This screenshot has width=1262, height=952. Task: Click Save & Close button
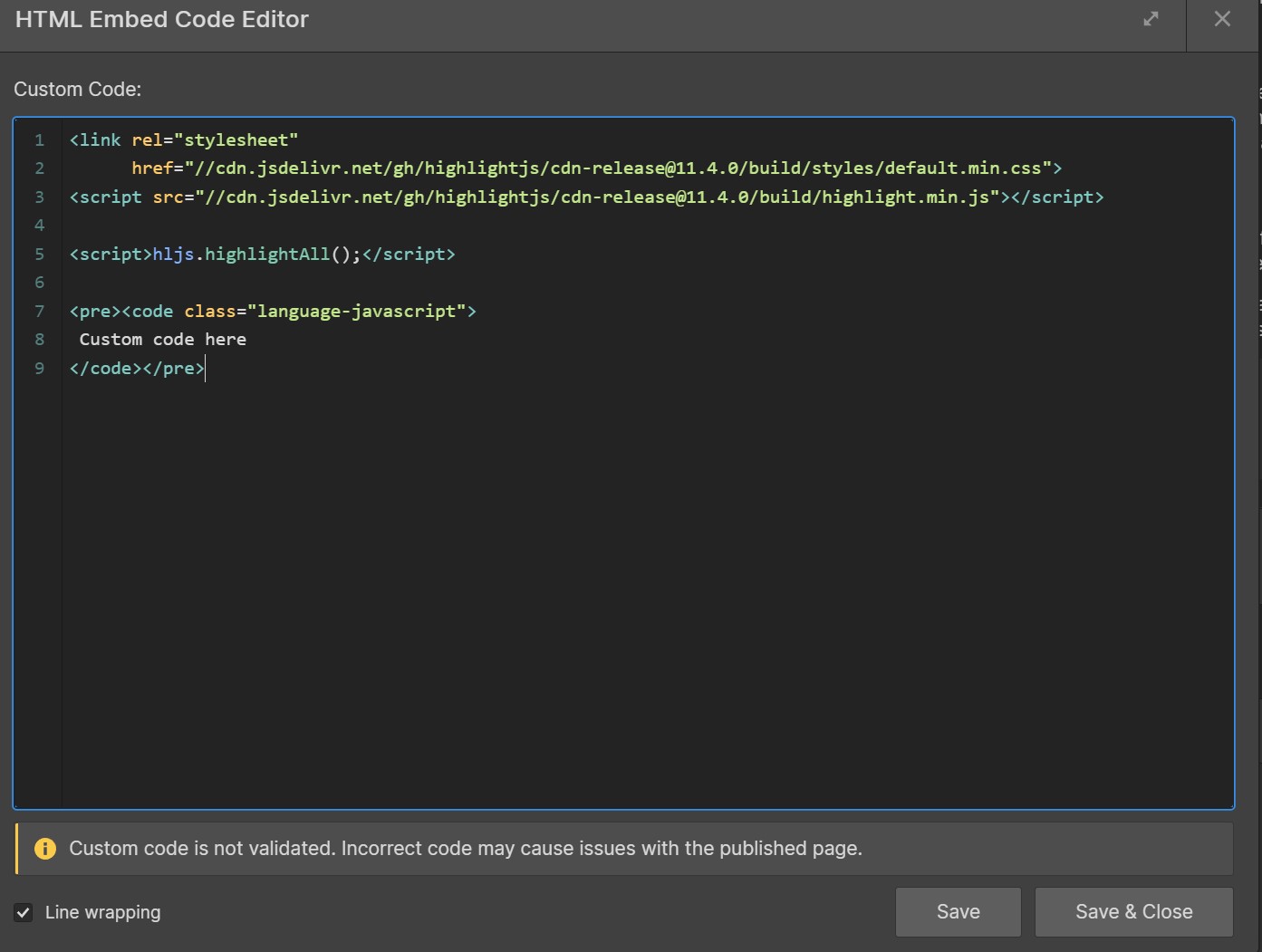click(x=1134, y=912)
